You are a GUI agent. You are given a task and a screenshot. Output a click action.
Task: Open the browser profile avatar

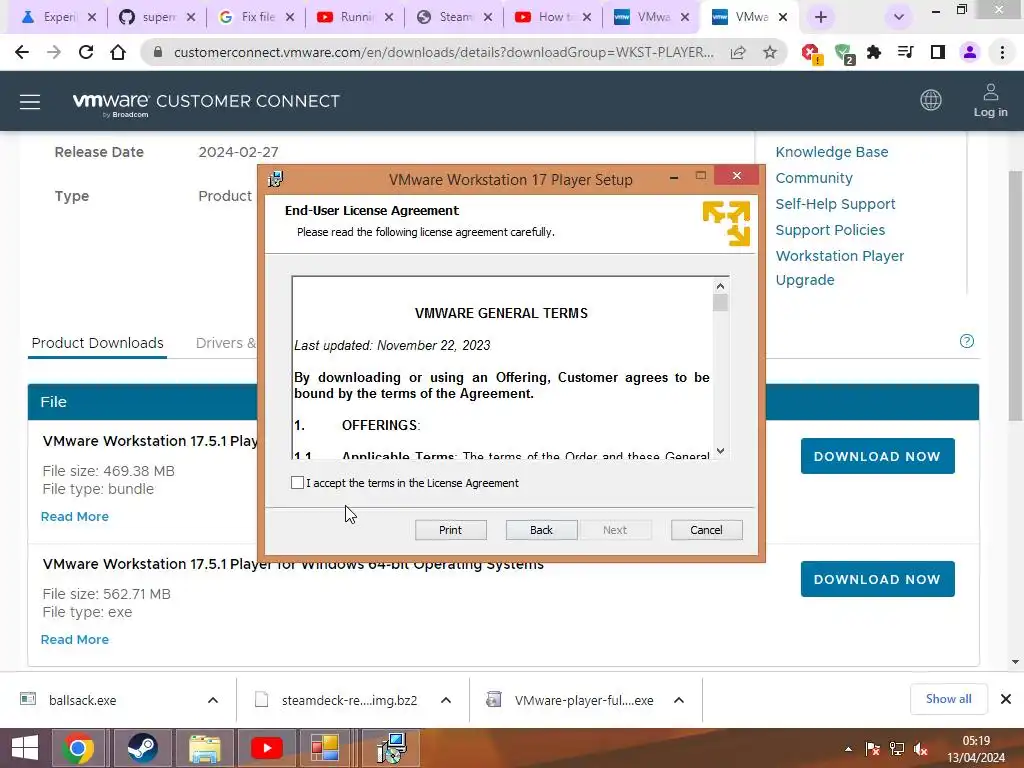pos(970,52)
